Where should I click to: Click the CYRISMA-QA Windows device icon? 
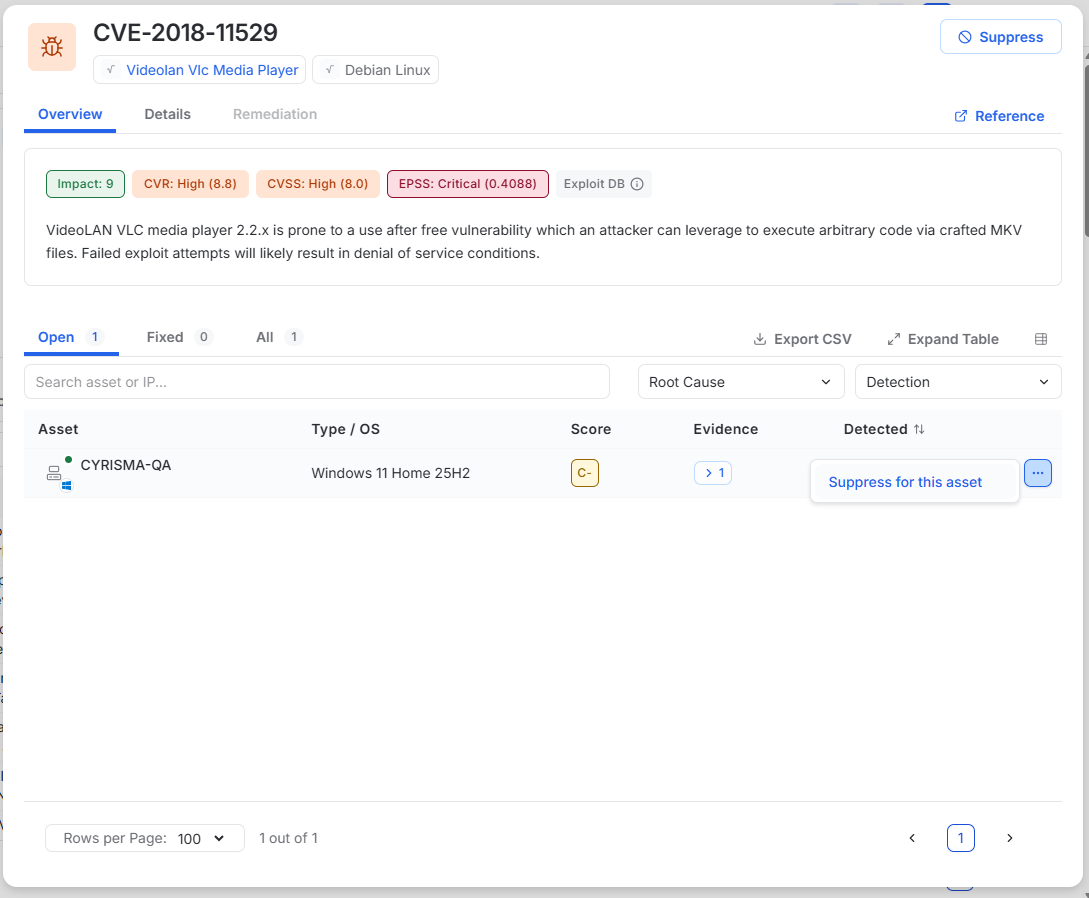click(58, 474)
